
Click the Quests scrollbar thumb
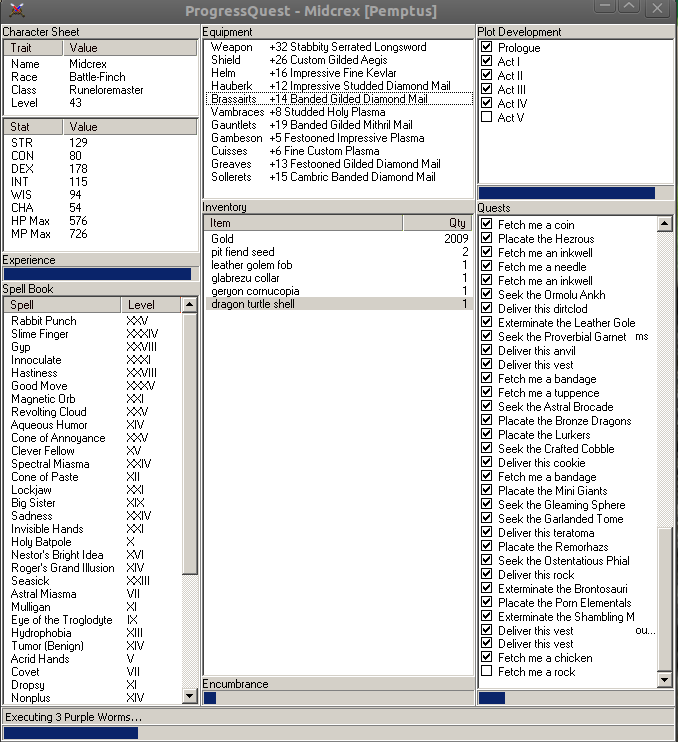point(665,600)
